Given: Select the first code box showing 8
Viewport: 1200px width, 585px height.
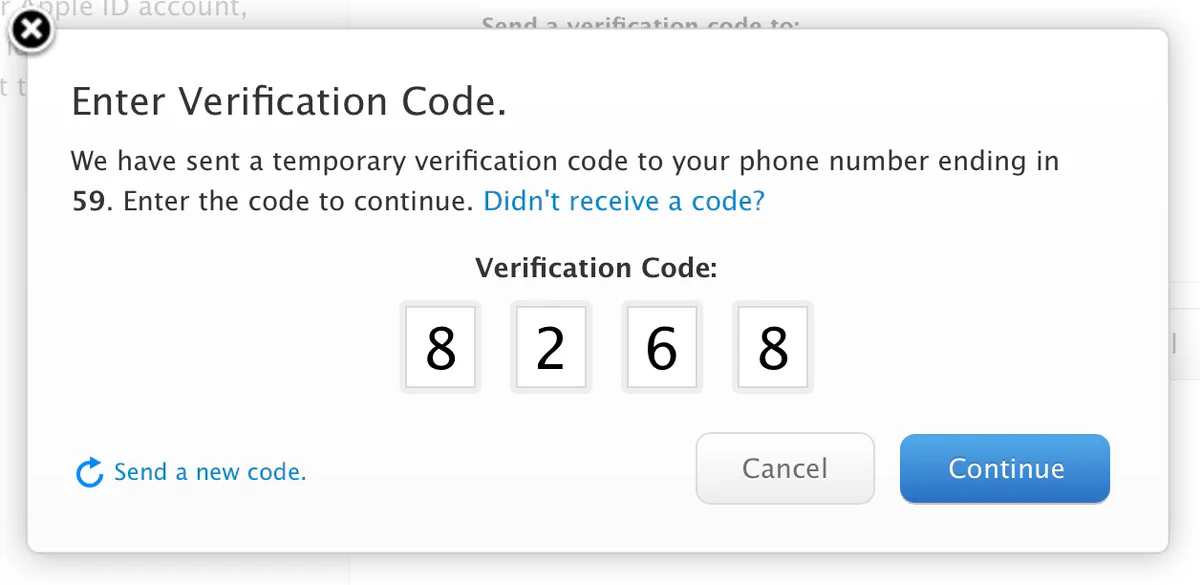Looking at the screenshot, I should tap(440, 346).
